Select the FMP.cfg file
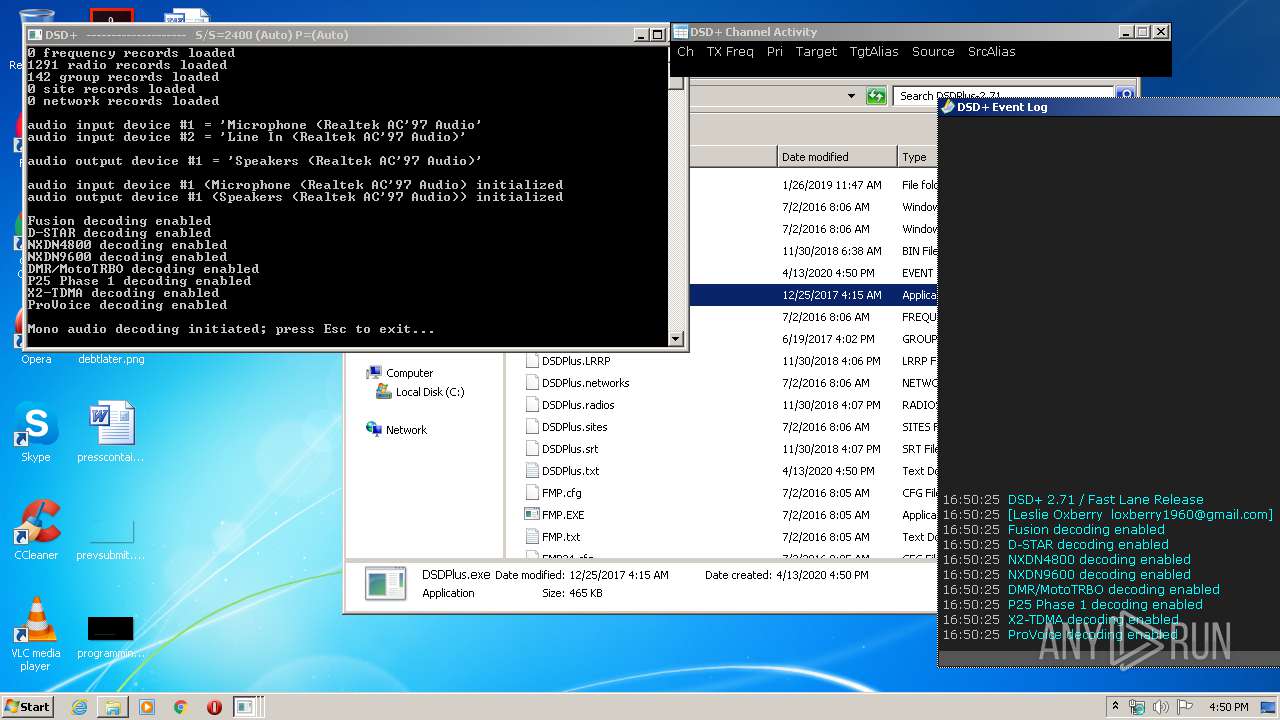Screen dimensions: 1280x720 (561, 493)
